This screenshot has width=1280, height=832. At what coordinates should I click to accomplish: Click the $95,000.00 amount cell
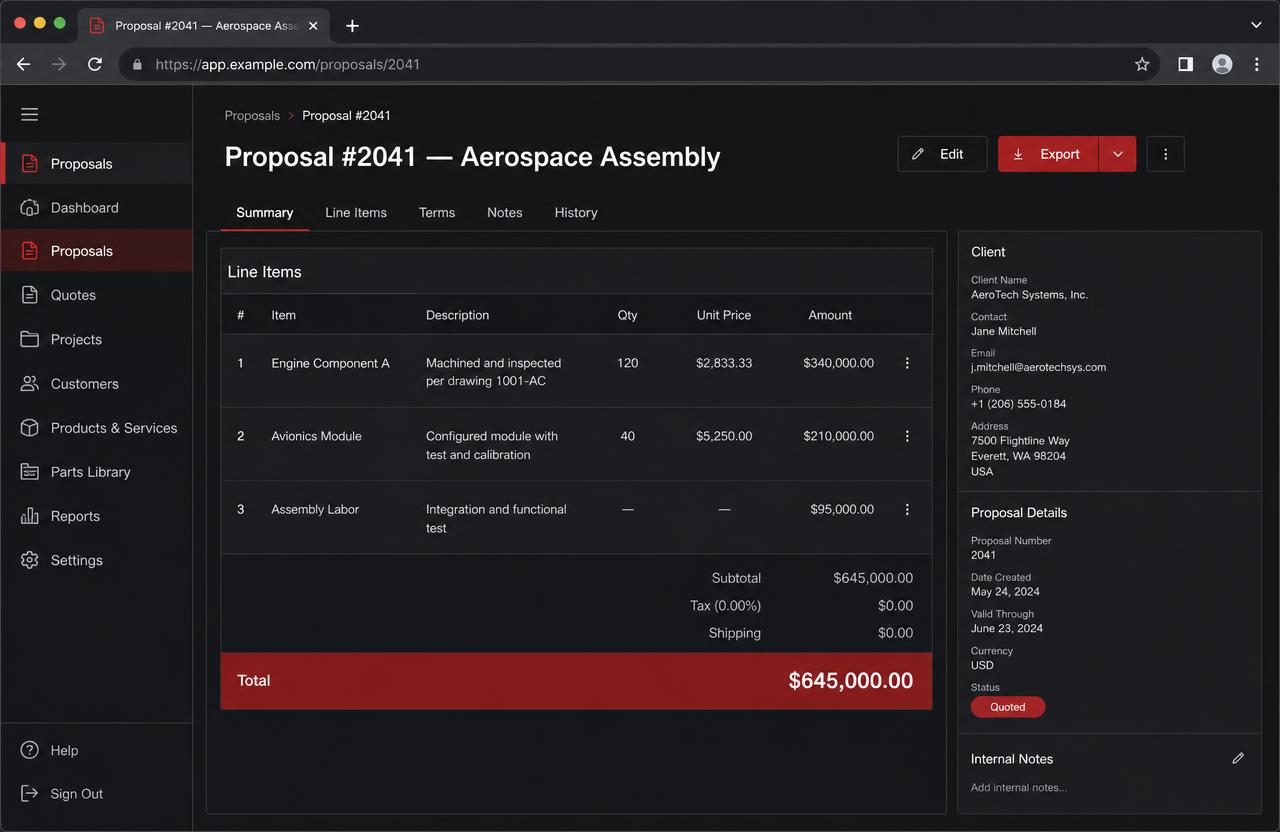pos(842,509)
